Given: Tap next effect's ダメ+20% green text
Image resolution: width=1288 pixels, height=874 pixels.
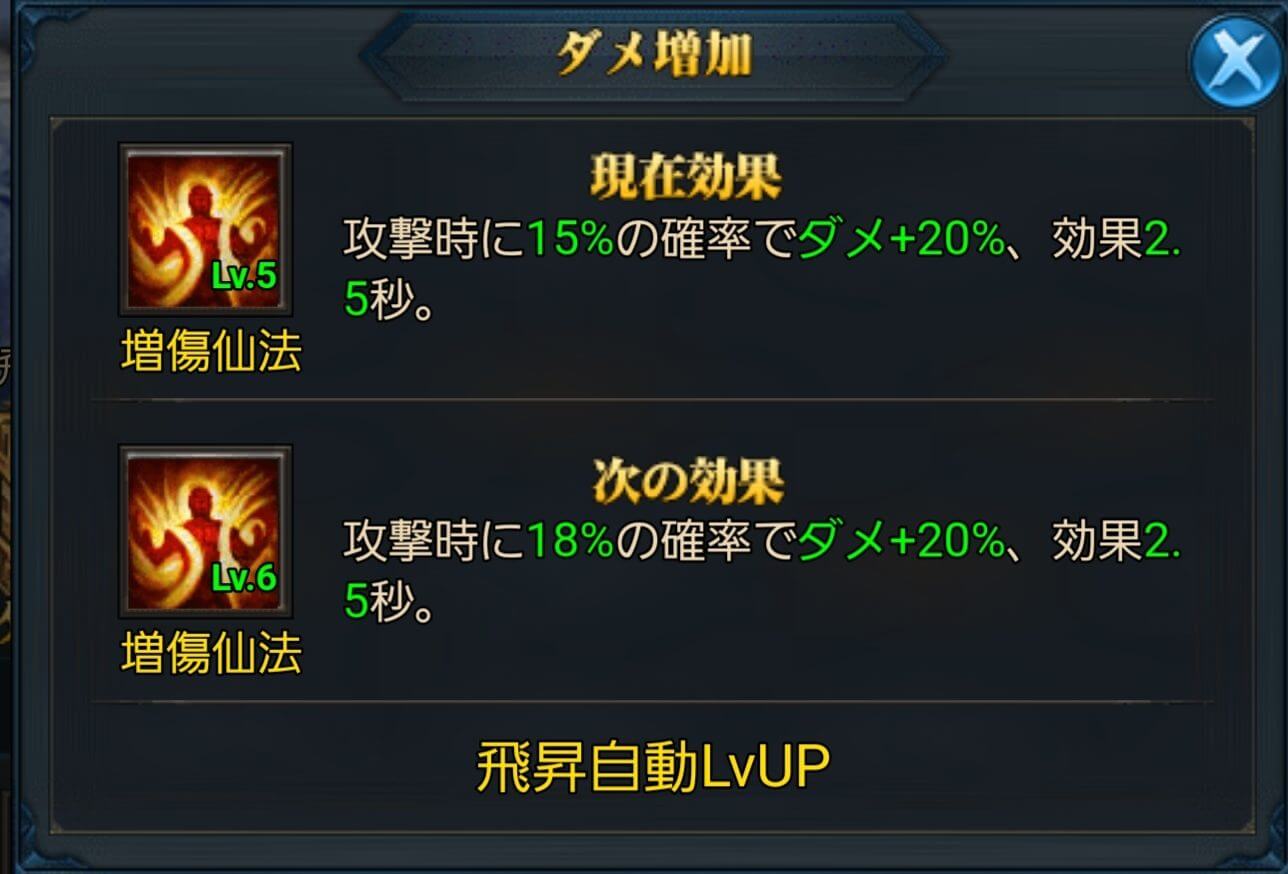Looking at the screenshot, I should point(900,543).
